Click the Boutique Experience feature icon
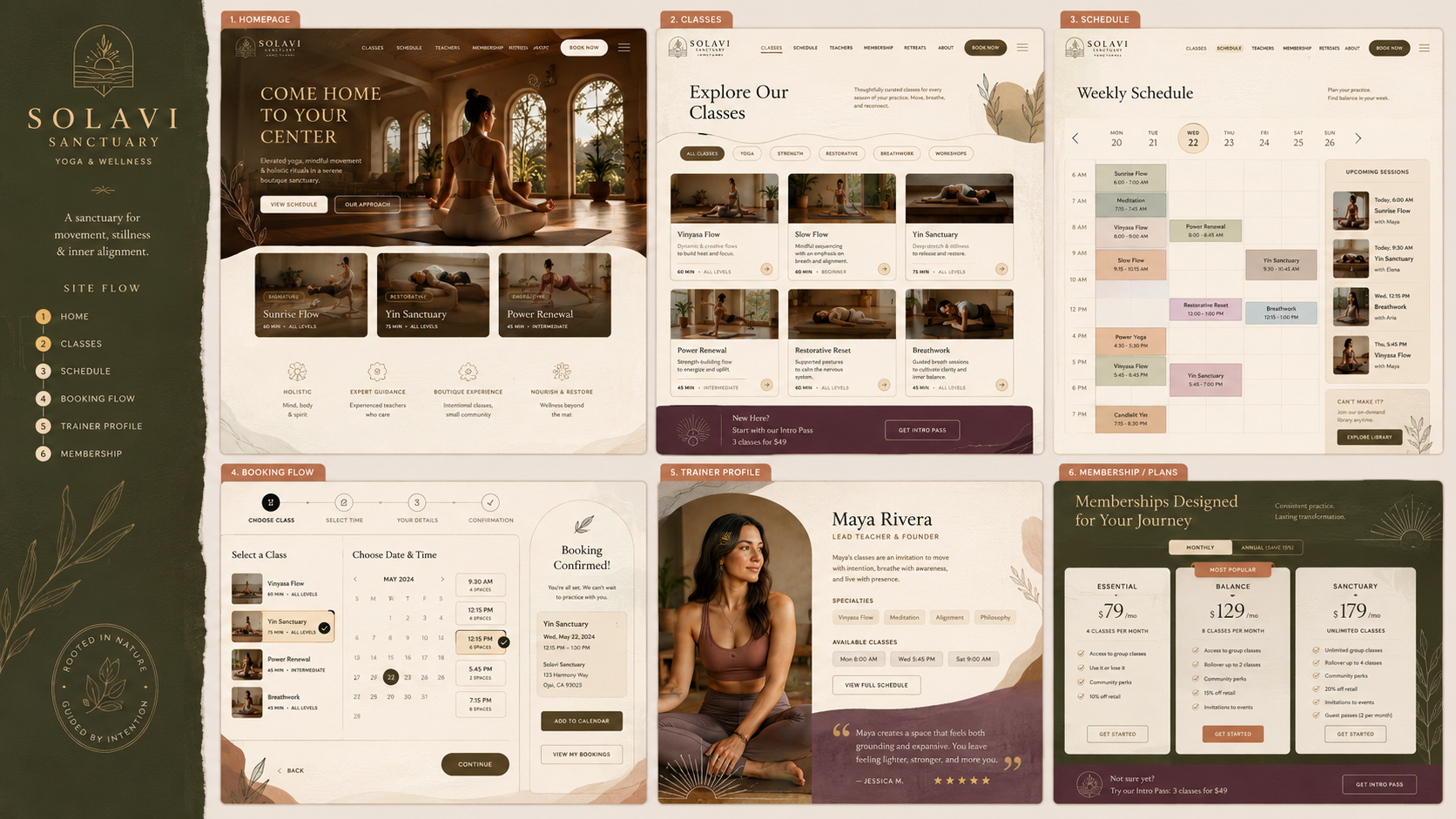Screen dimensions: 1456x819 click(468, 372)
